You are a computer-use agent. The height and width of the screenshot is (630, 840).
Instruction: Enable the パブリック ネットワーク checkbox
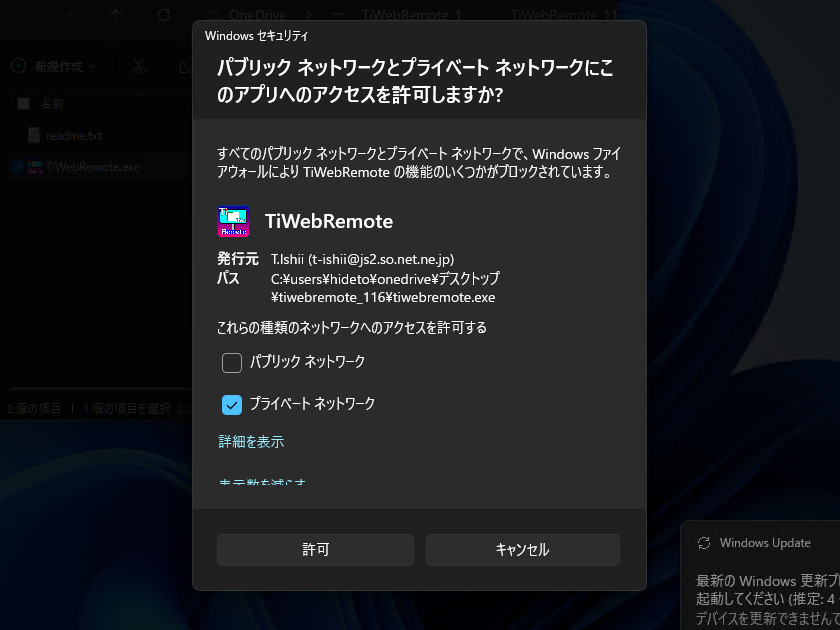(x=231, y=363)
